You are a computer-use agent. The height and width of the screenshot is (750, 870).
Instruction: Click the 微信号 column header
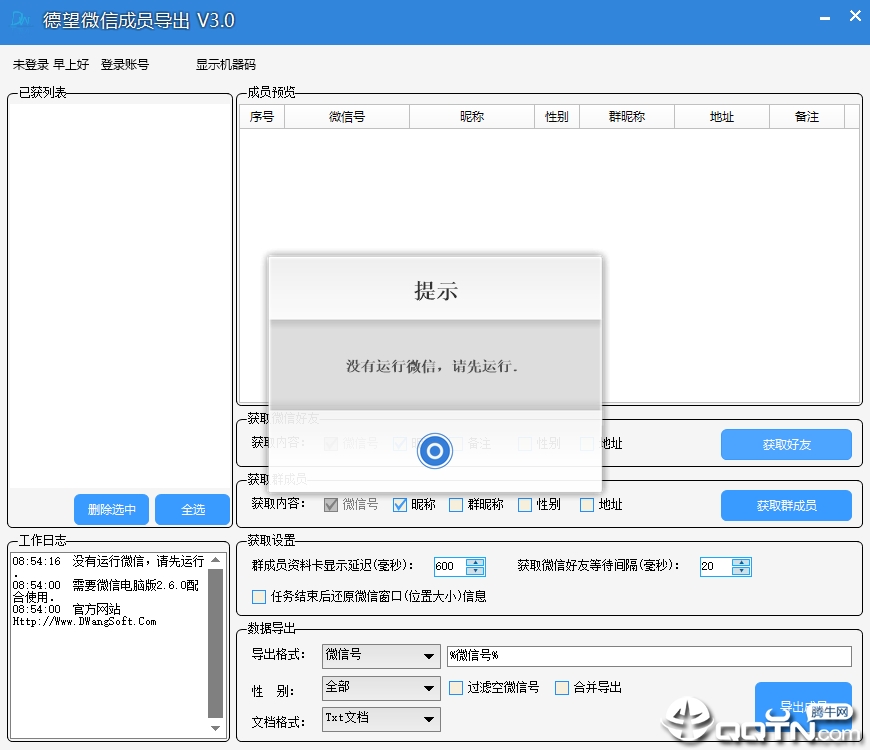click(x=346, y=117)
